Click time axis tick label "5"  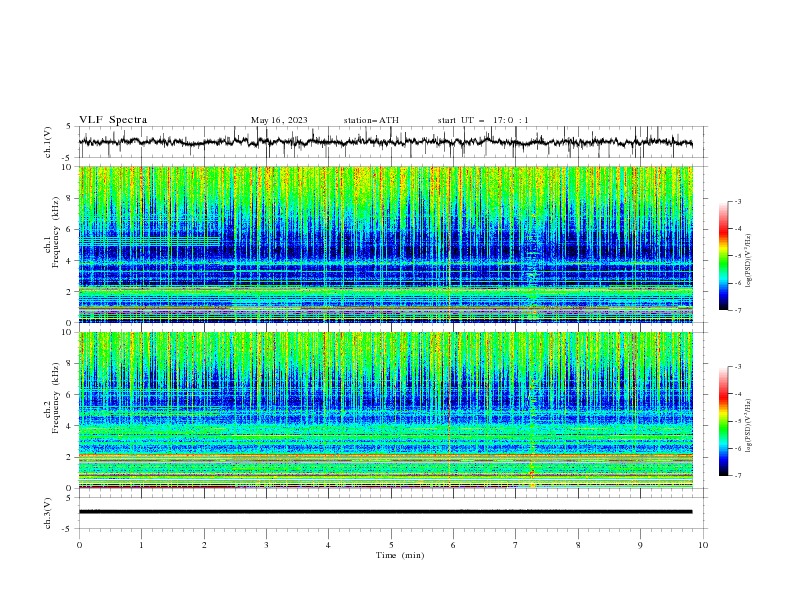click(391, 545)
